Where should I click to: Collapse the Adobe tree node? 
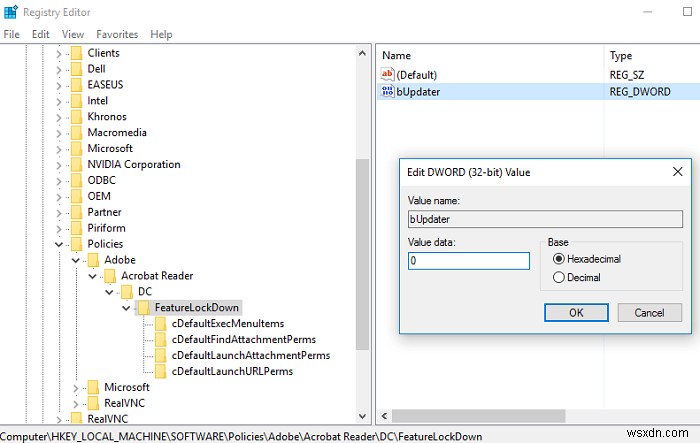click(x=75, y=260)
